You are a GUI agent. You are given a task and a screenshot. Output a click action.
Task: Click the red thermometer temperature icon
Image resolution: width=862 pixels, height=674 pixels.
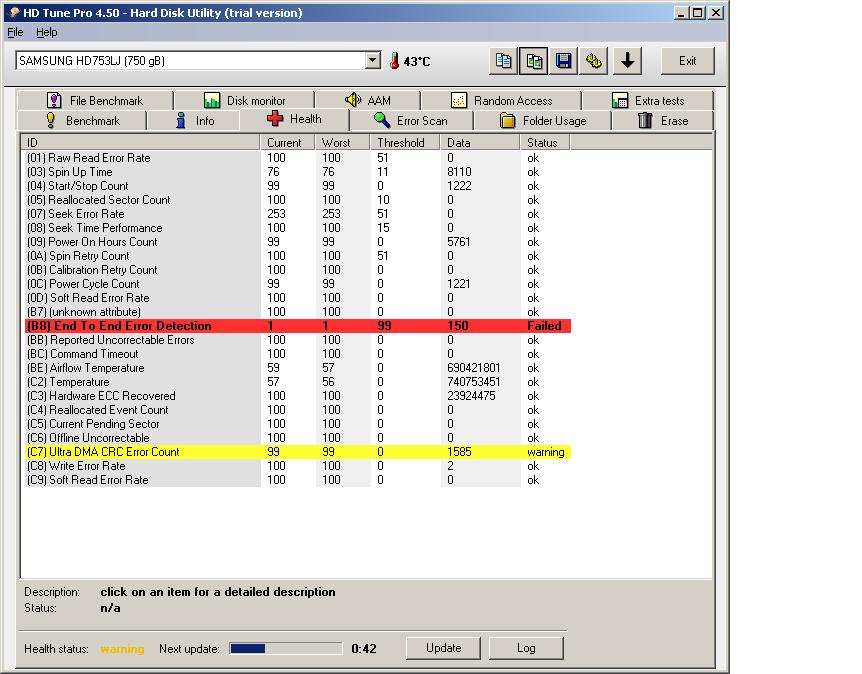tap(394, 60)
